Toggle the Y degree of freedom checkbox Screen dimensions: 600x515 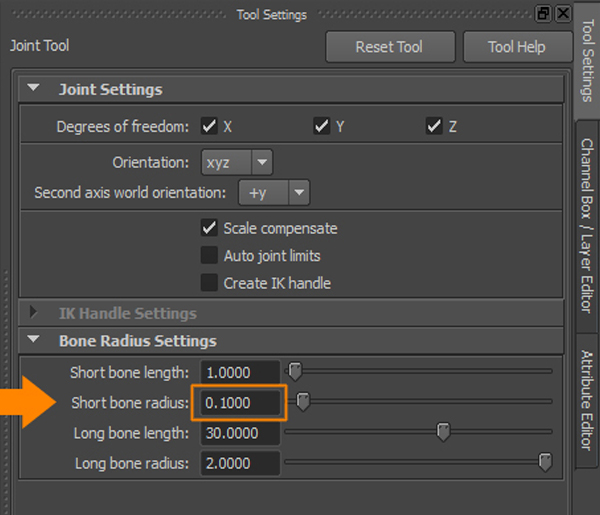pos(321,126)
